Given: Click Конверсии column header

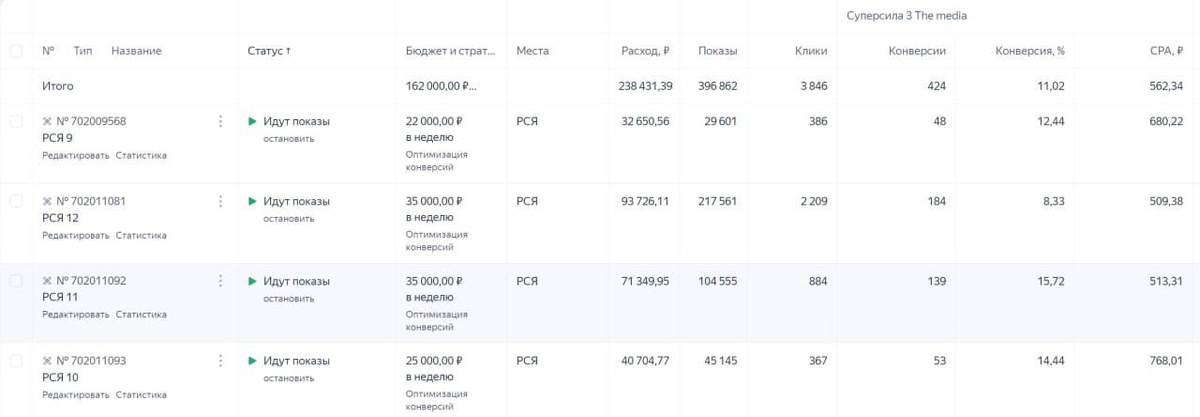Looking at the screenshot, I should pyautogui.click(x=917, y=51).
